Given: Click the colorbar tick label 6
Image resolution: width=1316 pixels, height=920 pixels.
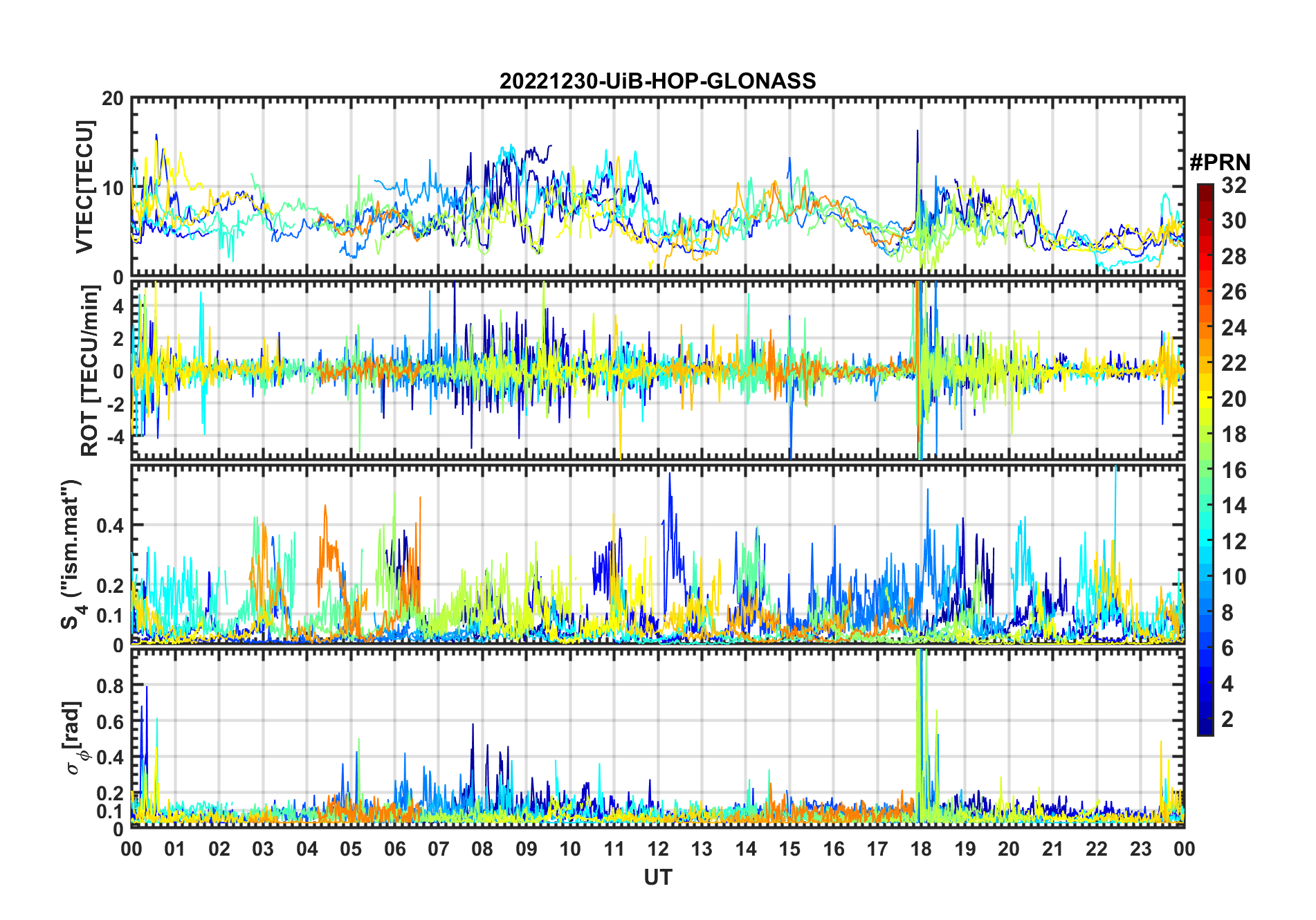Looking at the screenshot, I should [1227, 648].
